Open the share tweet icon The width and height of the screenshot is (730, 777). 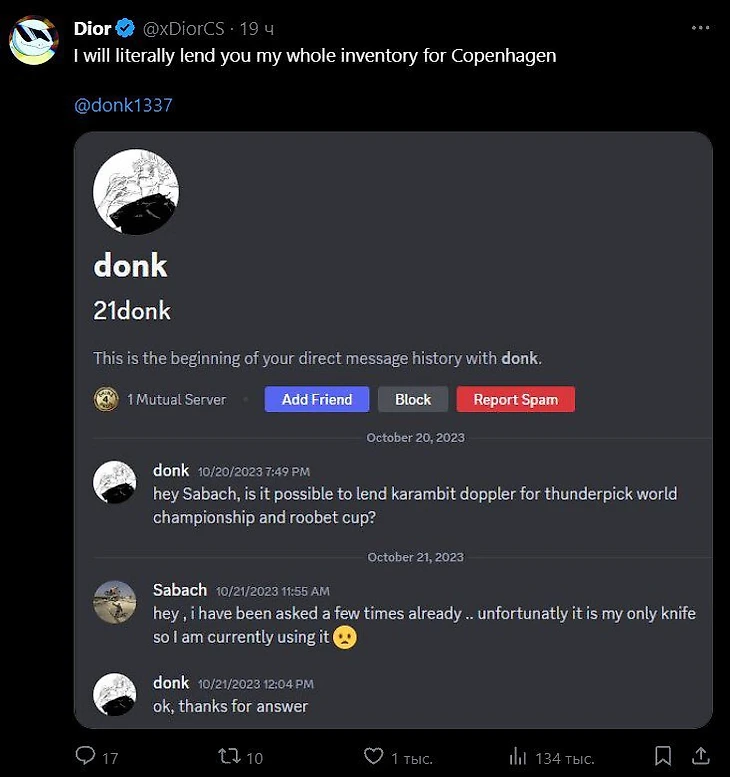coord(701,756)
